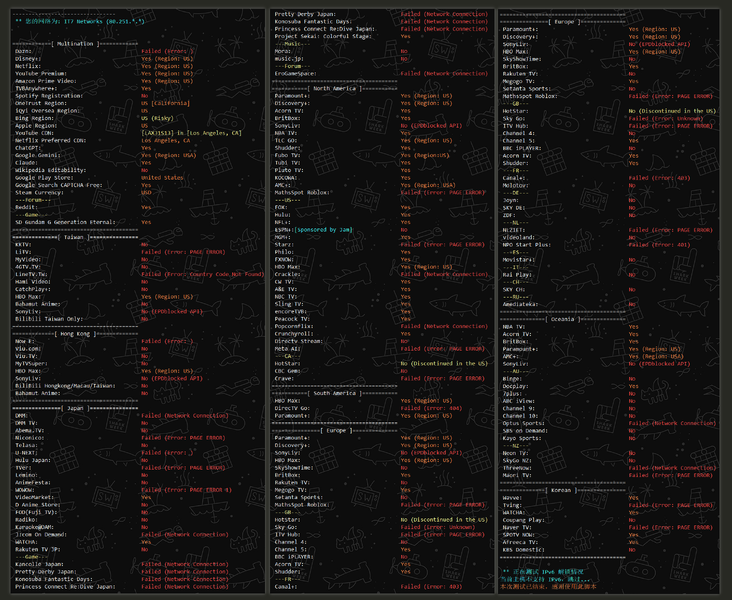Select the 'Fubo TV:' label

click(x=288, y=155)
